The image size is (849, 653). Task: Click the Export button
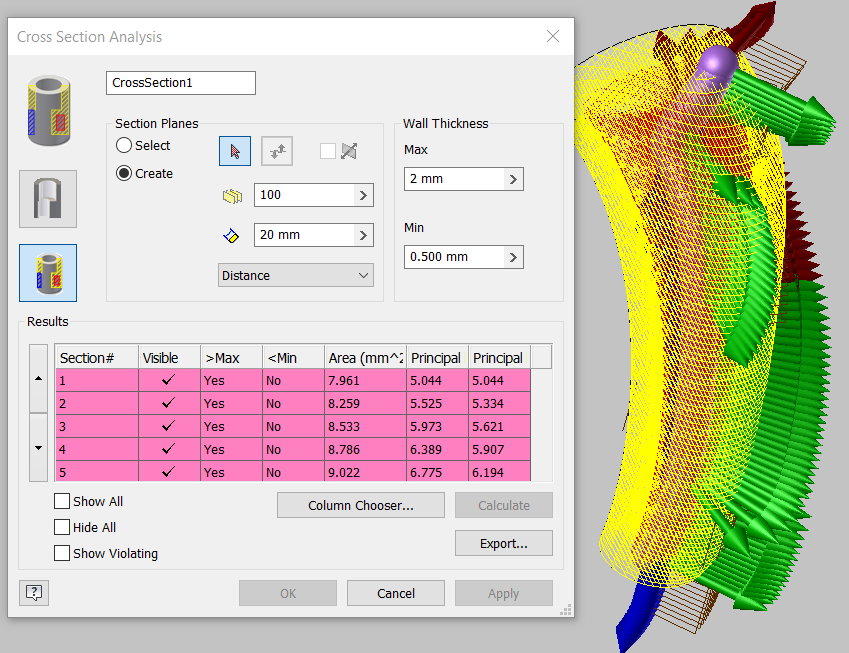tap(503, 543)
